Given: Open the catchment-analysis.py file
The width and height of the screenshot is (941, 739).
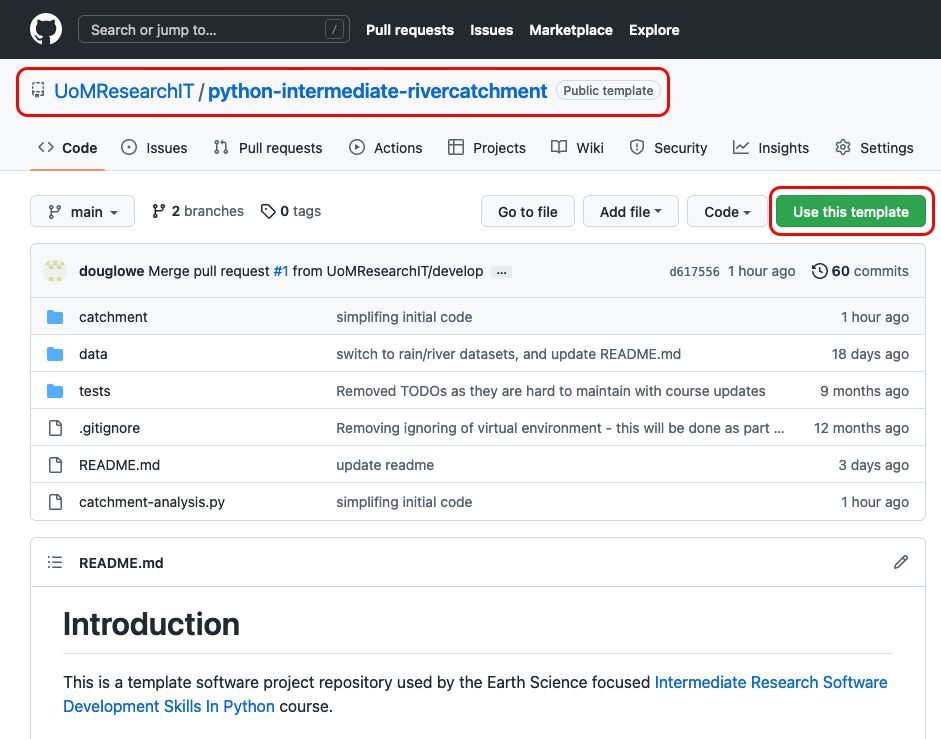Looking at the screenshot, I should coord(151,502).
